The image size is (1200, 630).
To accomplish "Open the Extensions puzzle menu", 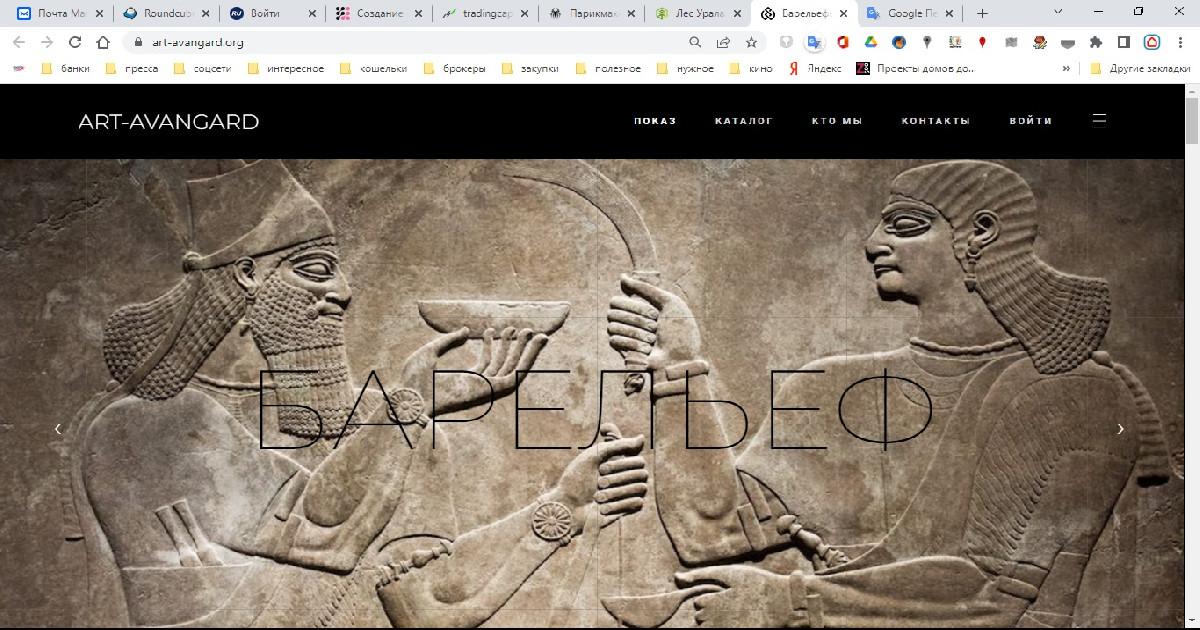I will (x=1096, y=42).
